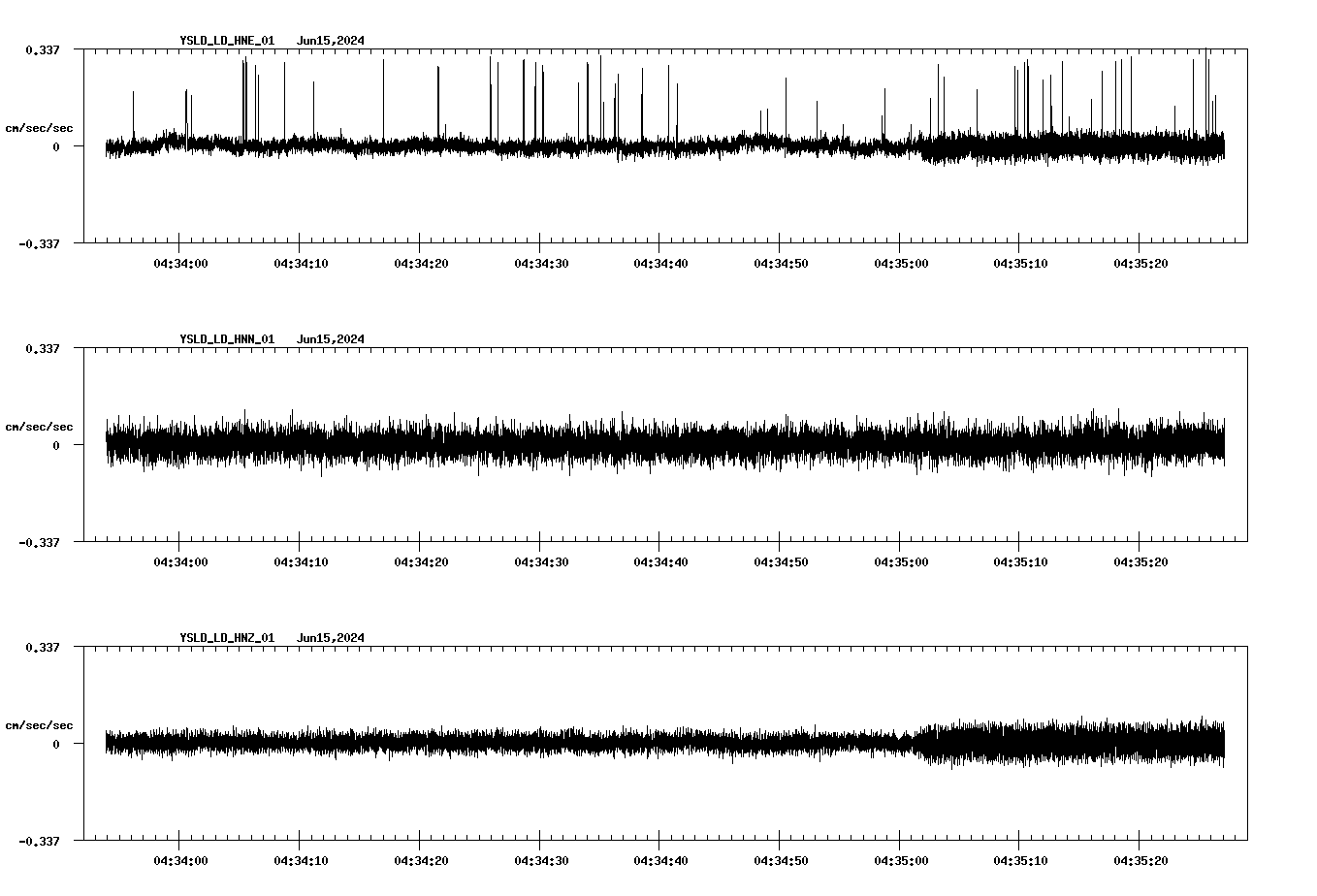Click the Jun15,2024 date label on bottom trace
The height and width of the screenshot is (896, 1317).
[x=332, y=638]
